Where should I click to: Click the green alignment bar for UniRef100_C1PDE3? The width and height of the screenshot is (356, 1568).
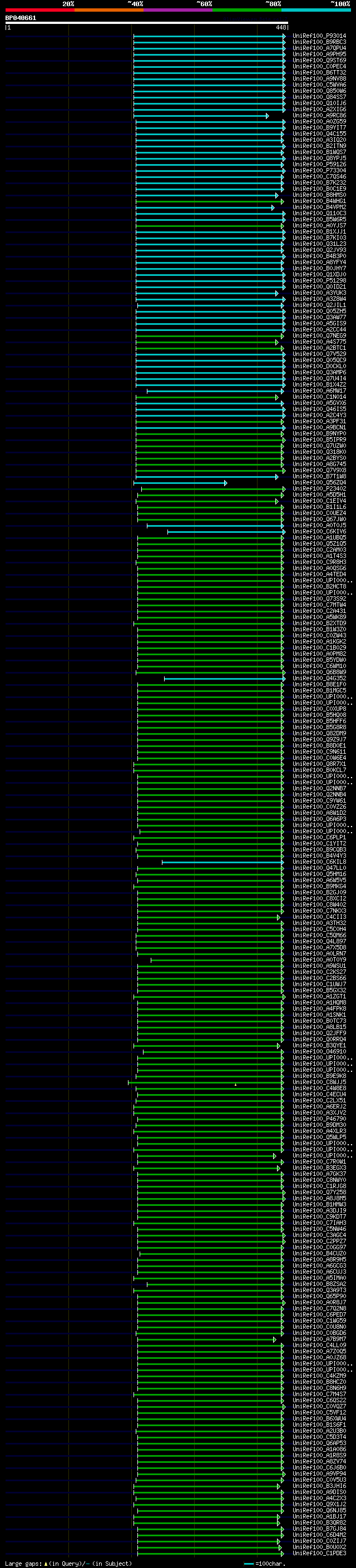click(x=210, y=1553)
